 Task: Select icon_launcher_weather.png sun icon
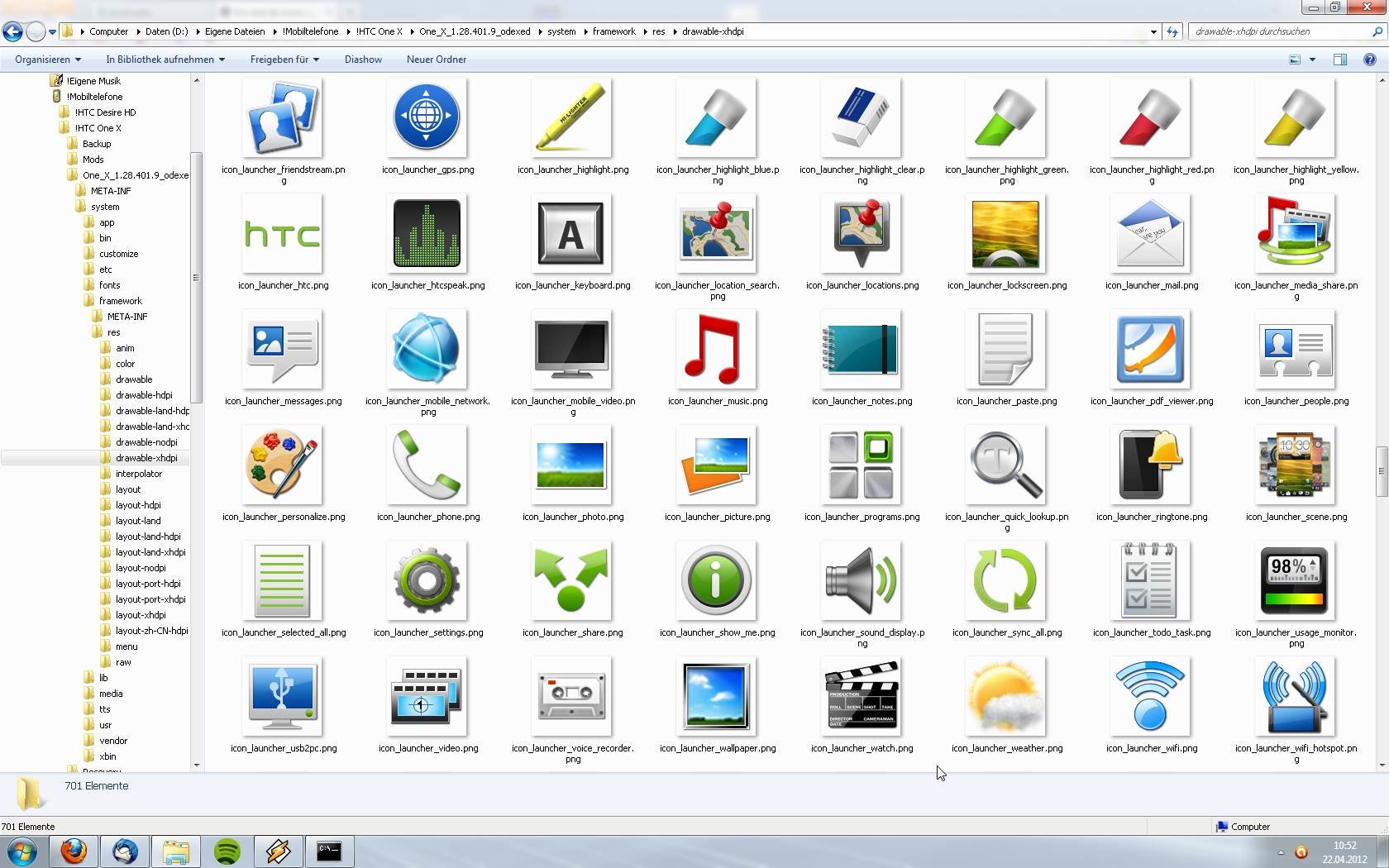click(1005, 696)
